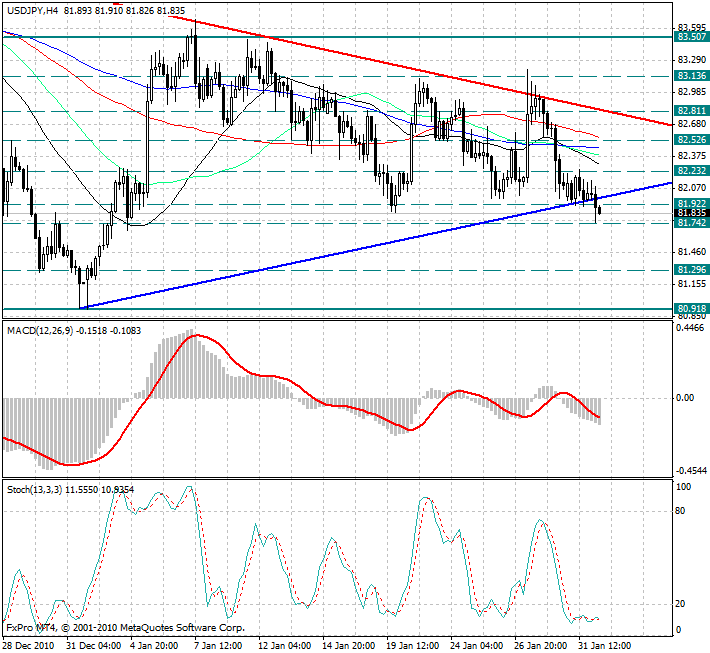Click the 12 Jan 04:00 time label
Screen dimensions: 710x653
pyautogui.click(x=285, y=645)
